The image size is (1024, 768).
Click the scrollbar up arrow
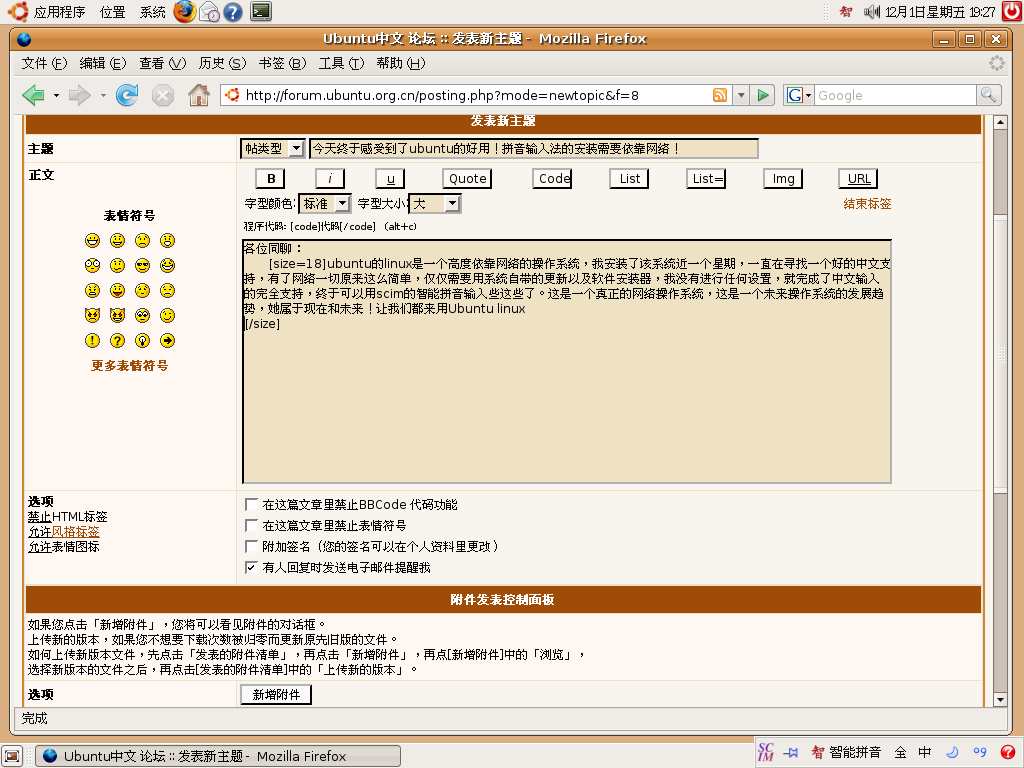[x=1000, y=122]
